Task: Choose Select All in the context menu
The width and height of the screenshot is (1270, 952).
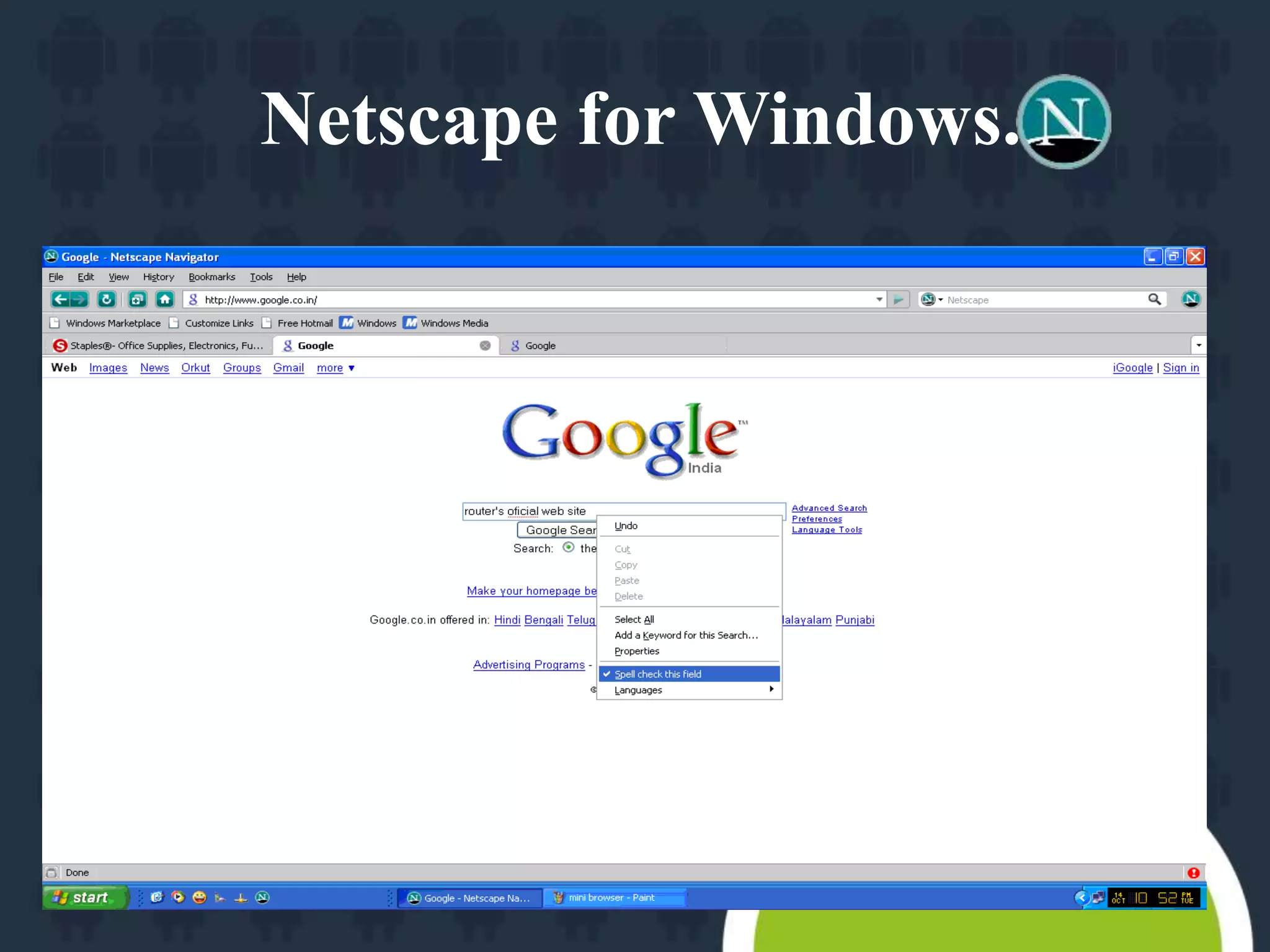Action: click(689, 620)
